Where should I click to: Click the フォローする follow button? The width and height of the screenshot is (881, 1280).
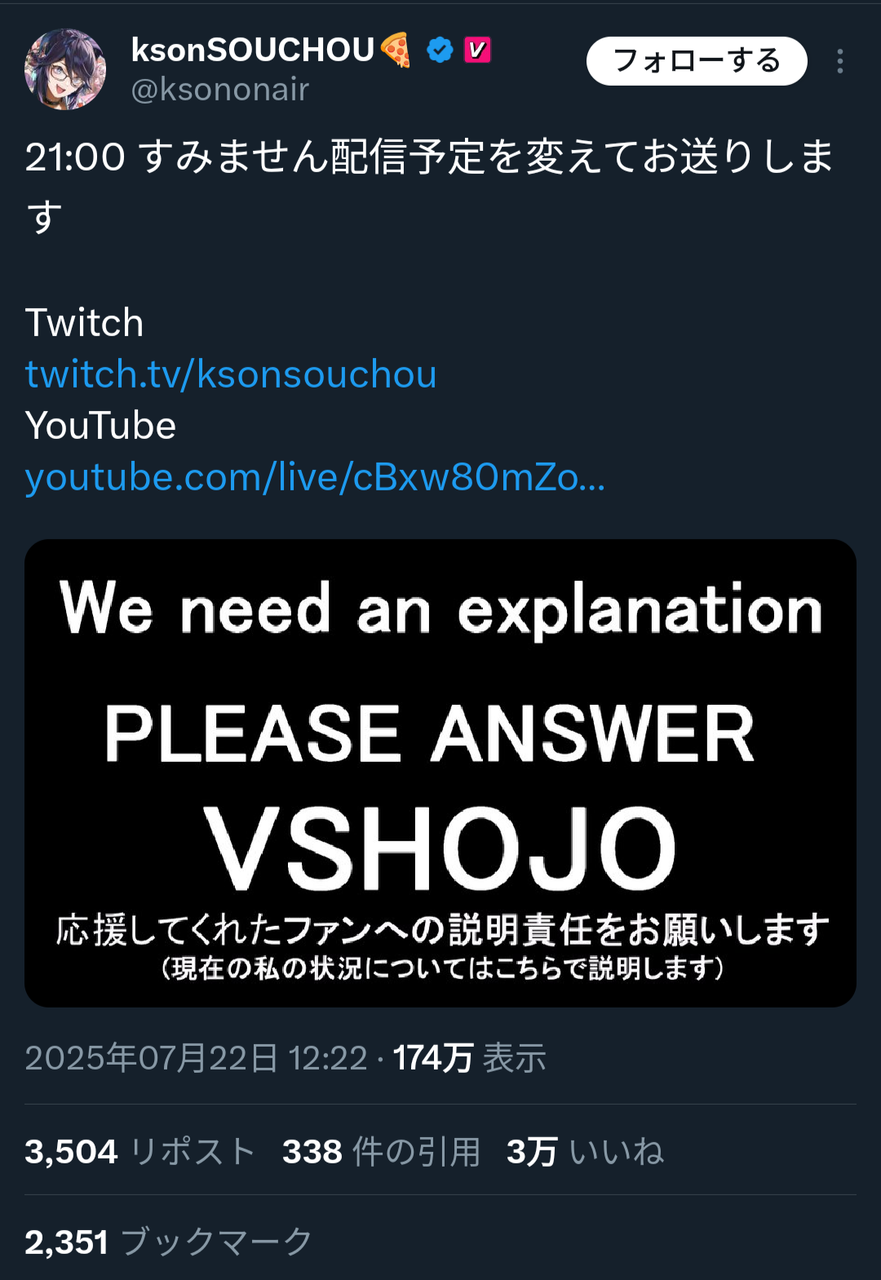(696, 61)
